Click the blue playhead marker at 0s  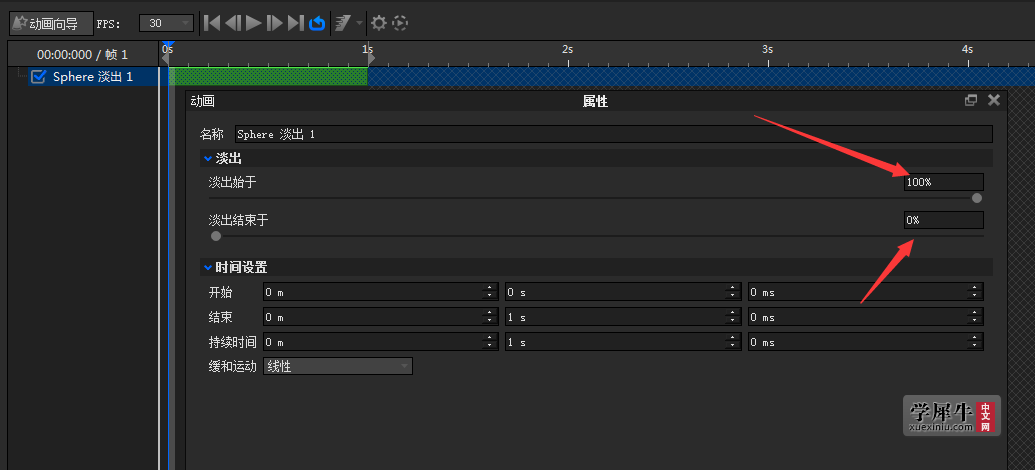click(x=168, y=46)
